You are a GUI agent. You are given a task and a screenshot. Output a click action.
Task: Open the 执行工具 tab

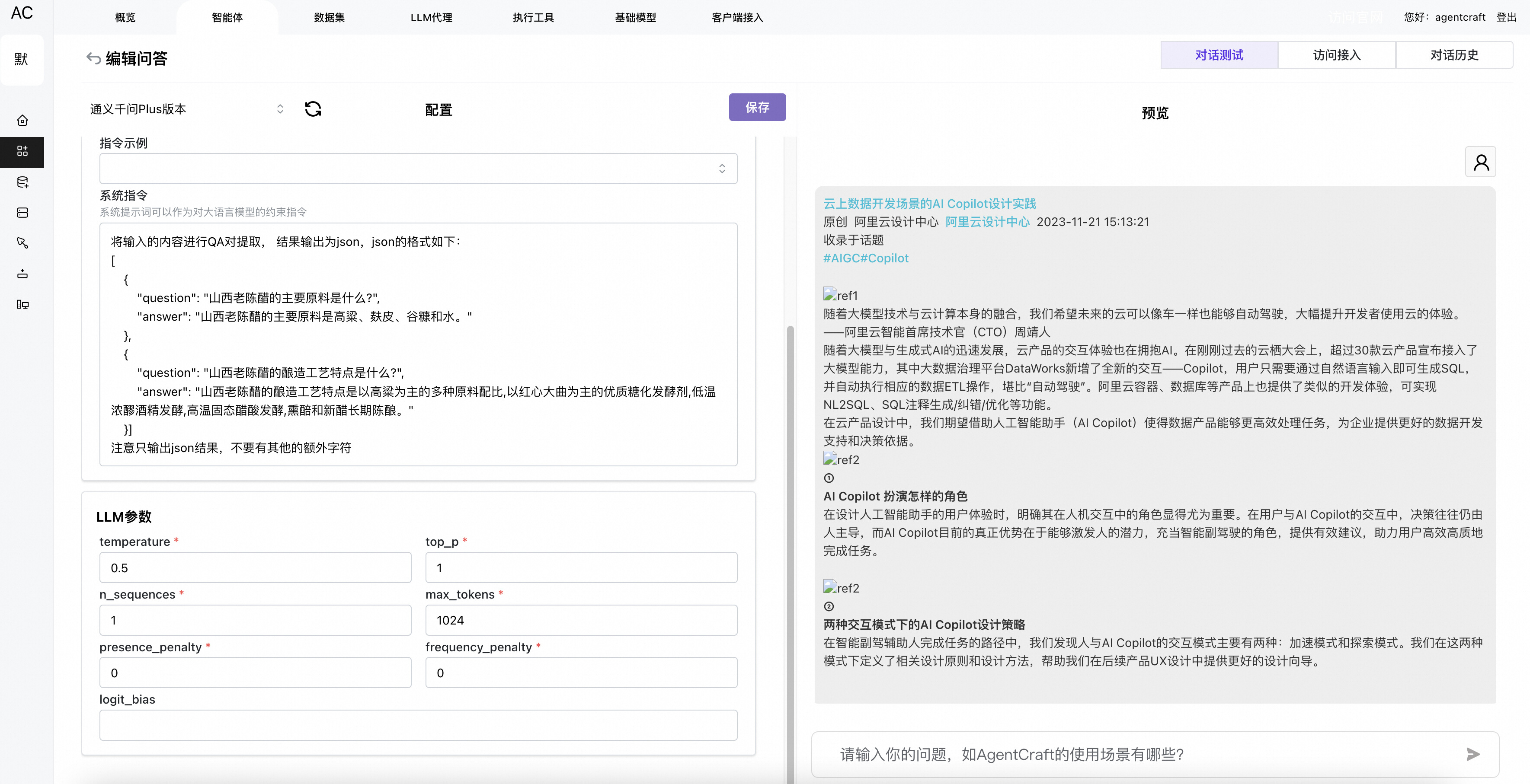(x=533, y=17)
